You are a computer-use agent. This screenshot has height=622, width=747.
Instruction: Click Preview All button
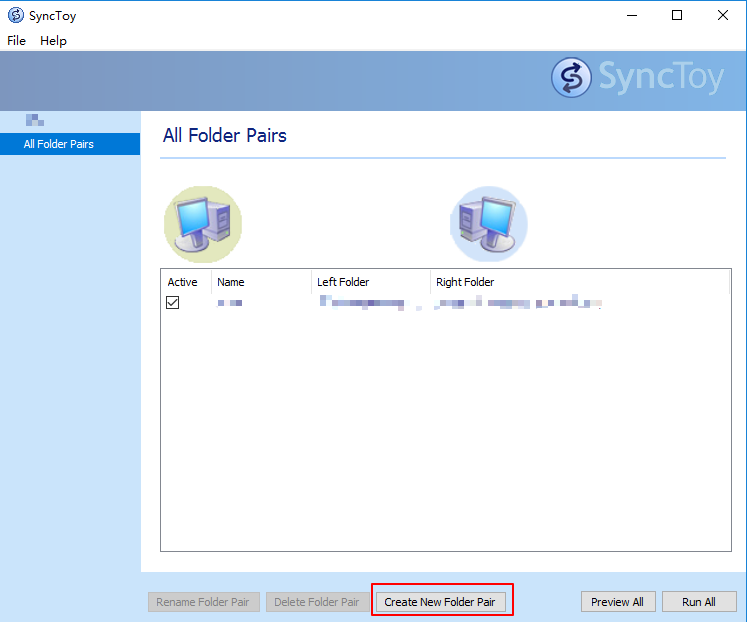(618, 602)
